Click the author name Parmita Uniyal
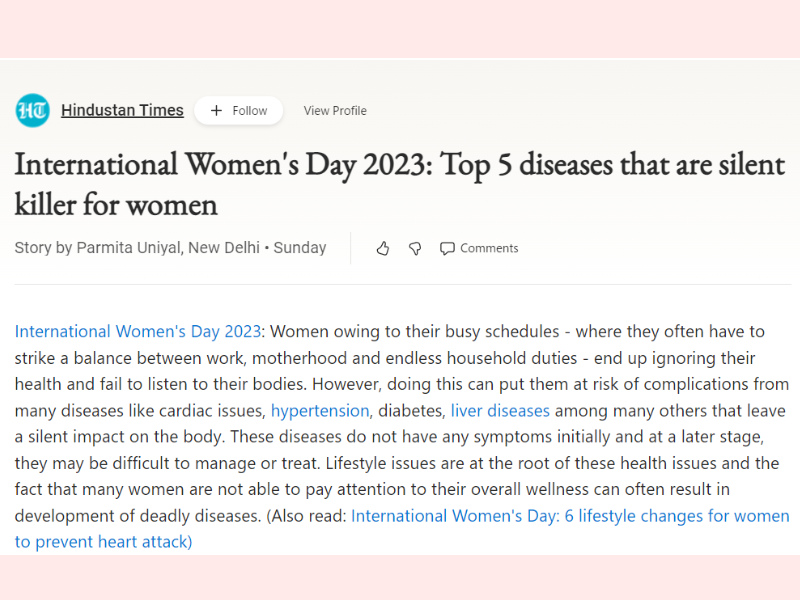This screenshot has width=800, height=600. [x=129, y=248]
